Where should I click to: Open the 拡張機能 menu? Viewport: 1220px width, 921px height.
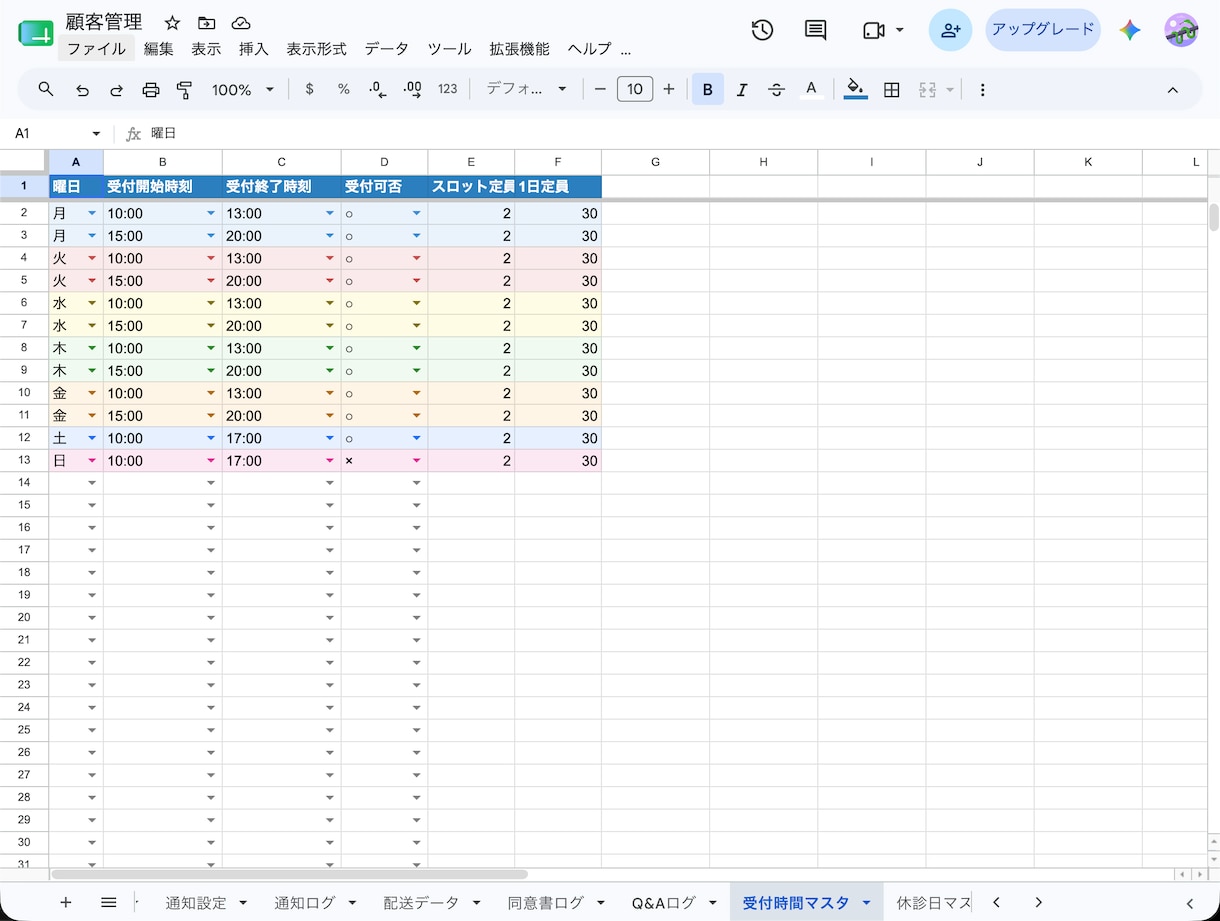click(x=519, y=48)
